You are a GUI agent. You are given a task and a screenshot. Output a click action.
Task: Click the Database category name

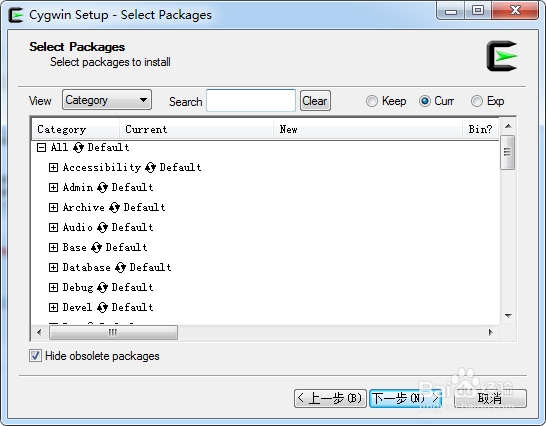tap(86, 268)
